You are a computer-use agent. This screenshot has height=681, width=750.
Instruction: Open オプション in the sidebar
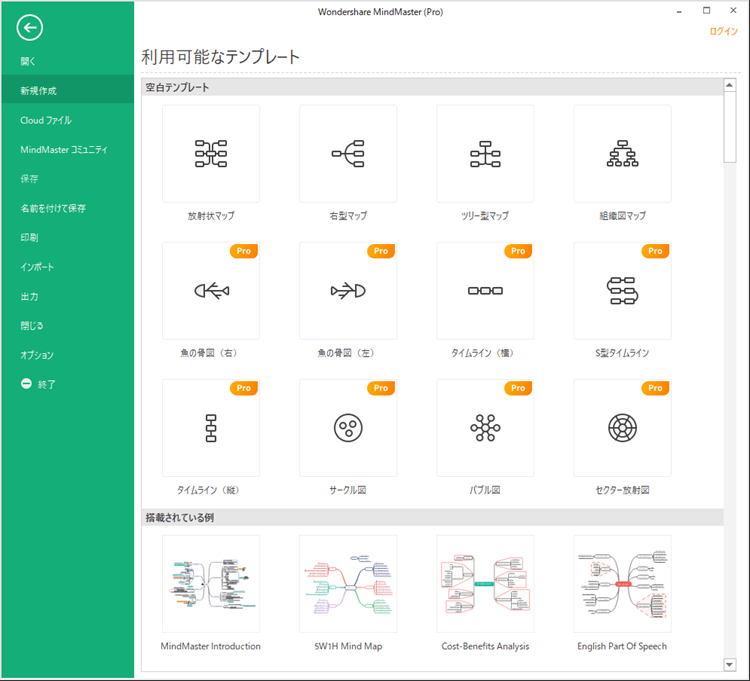pos(37,355)
